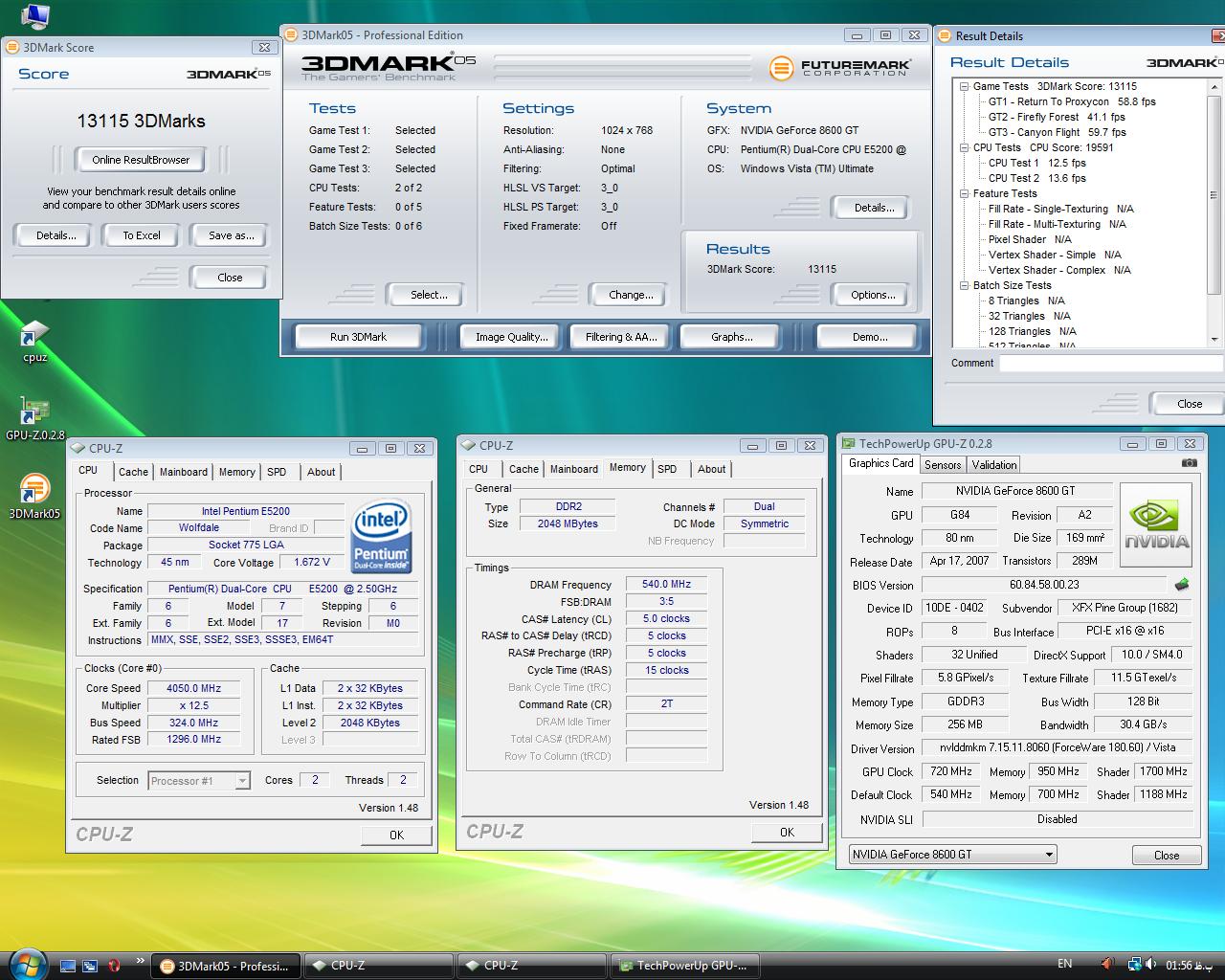Switch to Mainboard tab in left CPU-Z window
1225x980 pixels.
point(183,472)
